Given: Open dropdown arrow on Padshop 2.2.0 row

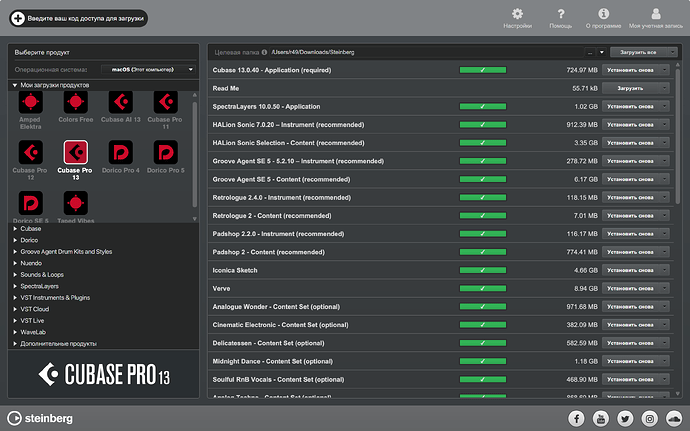Looking at the screenshot, I should coord(664,234).
